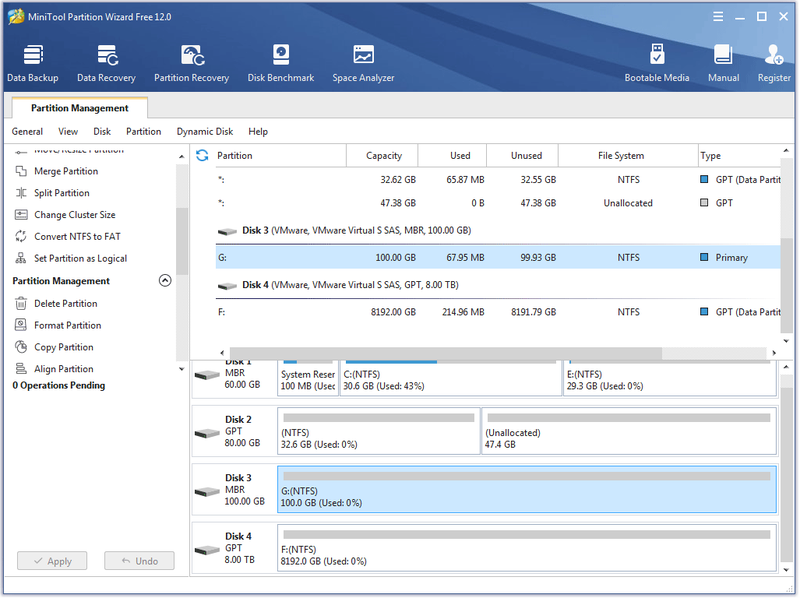Screen dimensions: 800x598
Task: Open the General menu
Action: click(27, 132)
